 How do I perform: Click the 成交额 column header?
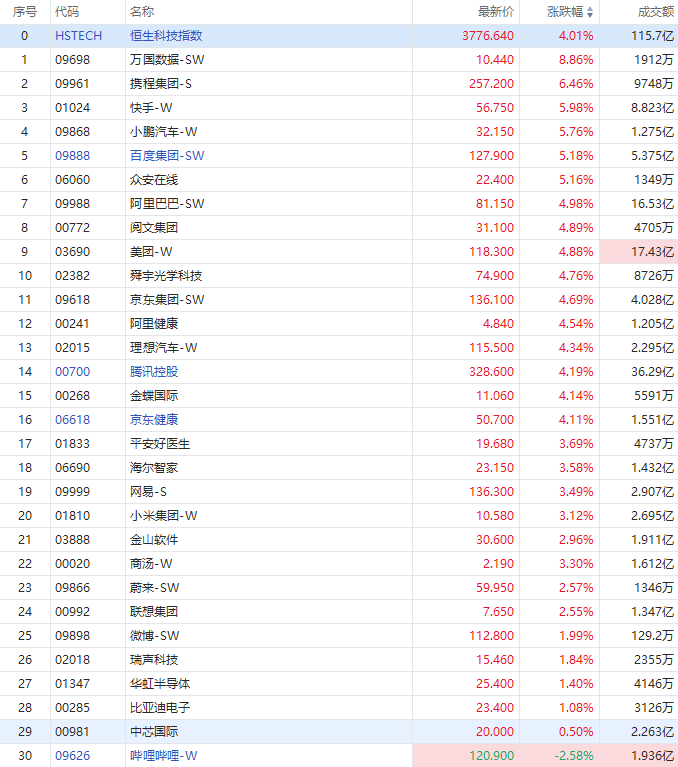pos(656,12)
